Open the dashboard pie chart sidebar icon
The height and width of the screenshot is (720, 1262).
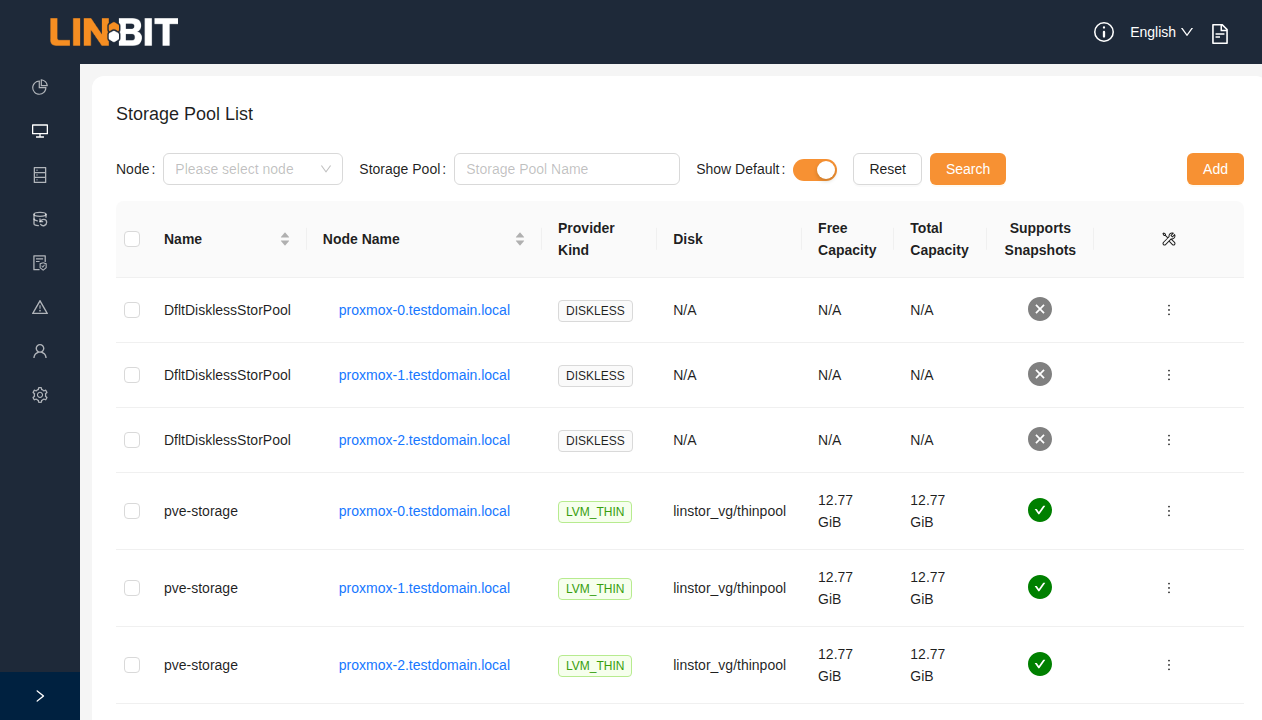40,87
